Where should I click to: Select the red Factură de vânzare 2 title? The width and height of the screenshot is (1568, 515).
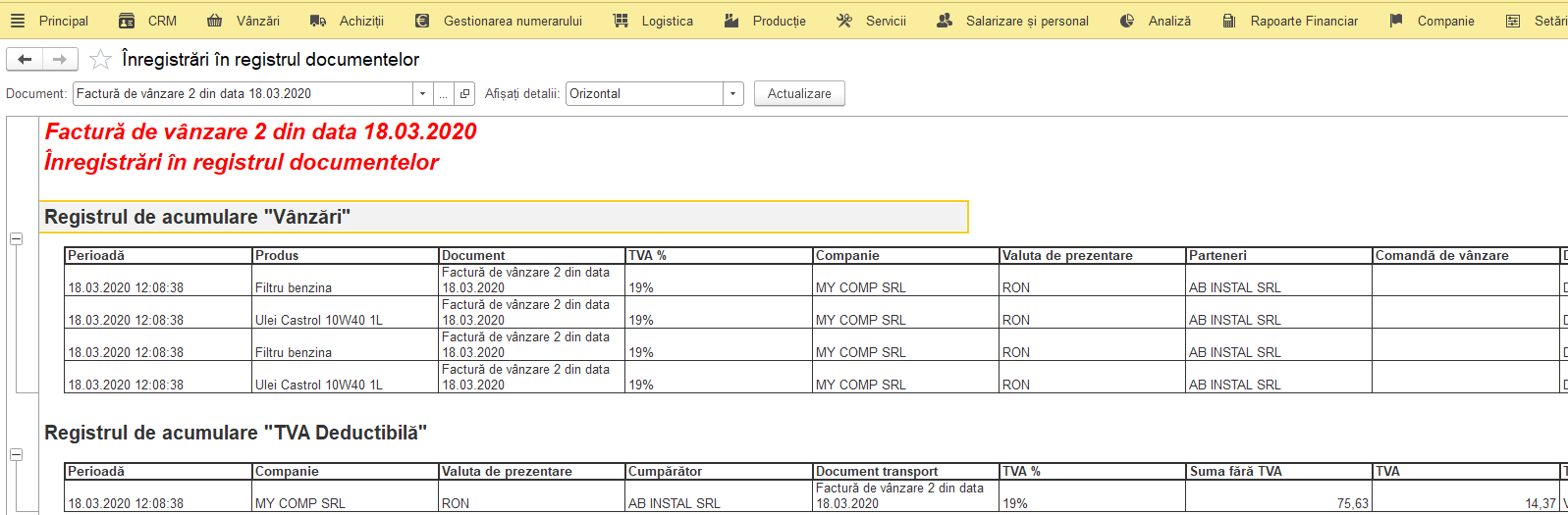tap(261, 131)
